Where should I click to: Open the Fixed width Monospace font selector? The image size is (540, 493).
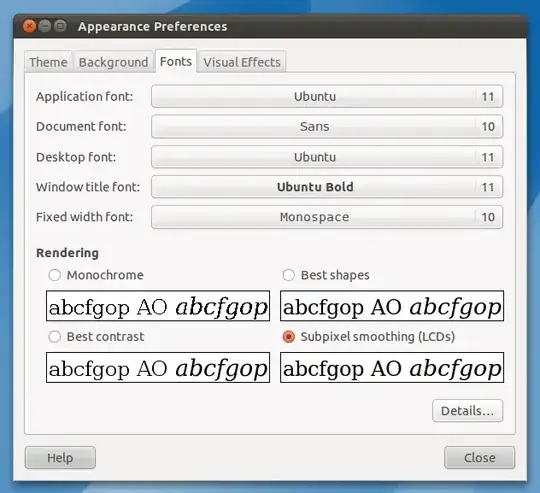tap(327, 217)
